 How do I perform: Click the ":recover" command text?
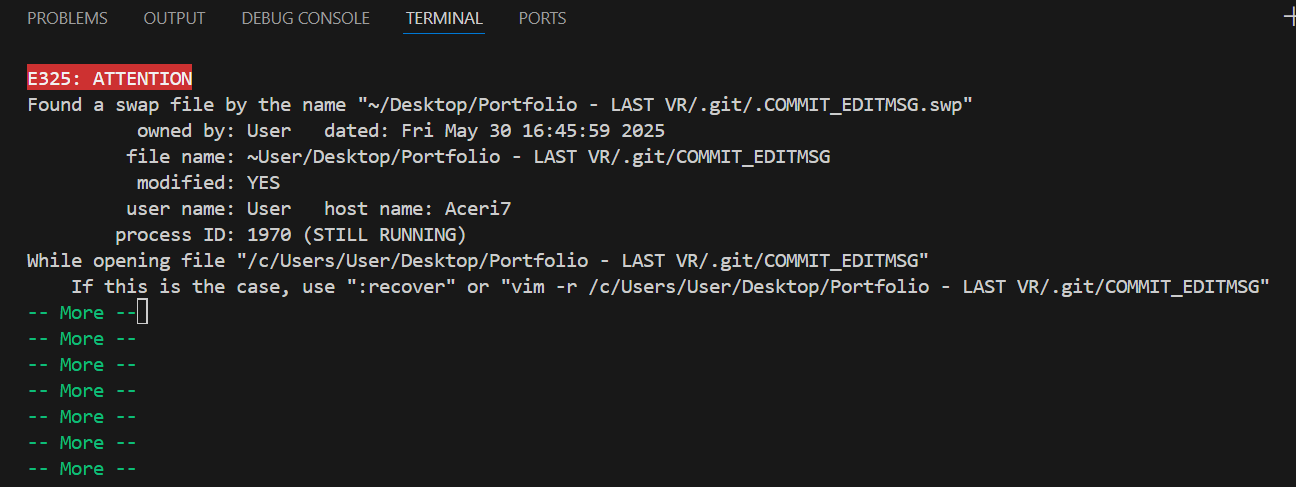click(421, 287)
